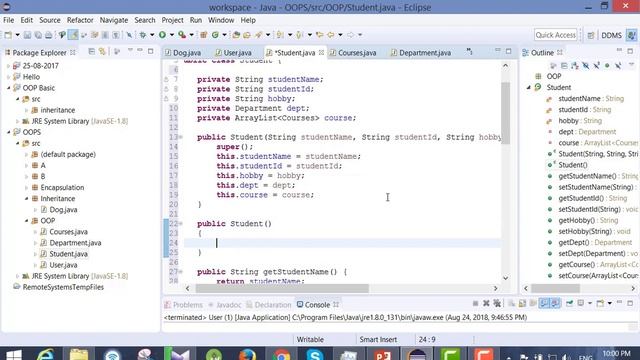
Task: Click inside the Quick Access search field
Action: (x=556, y=35)
